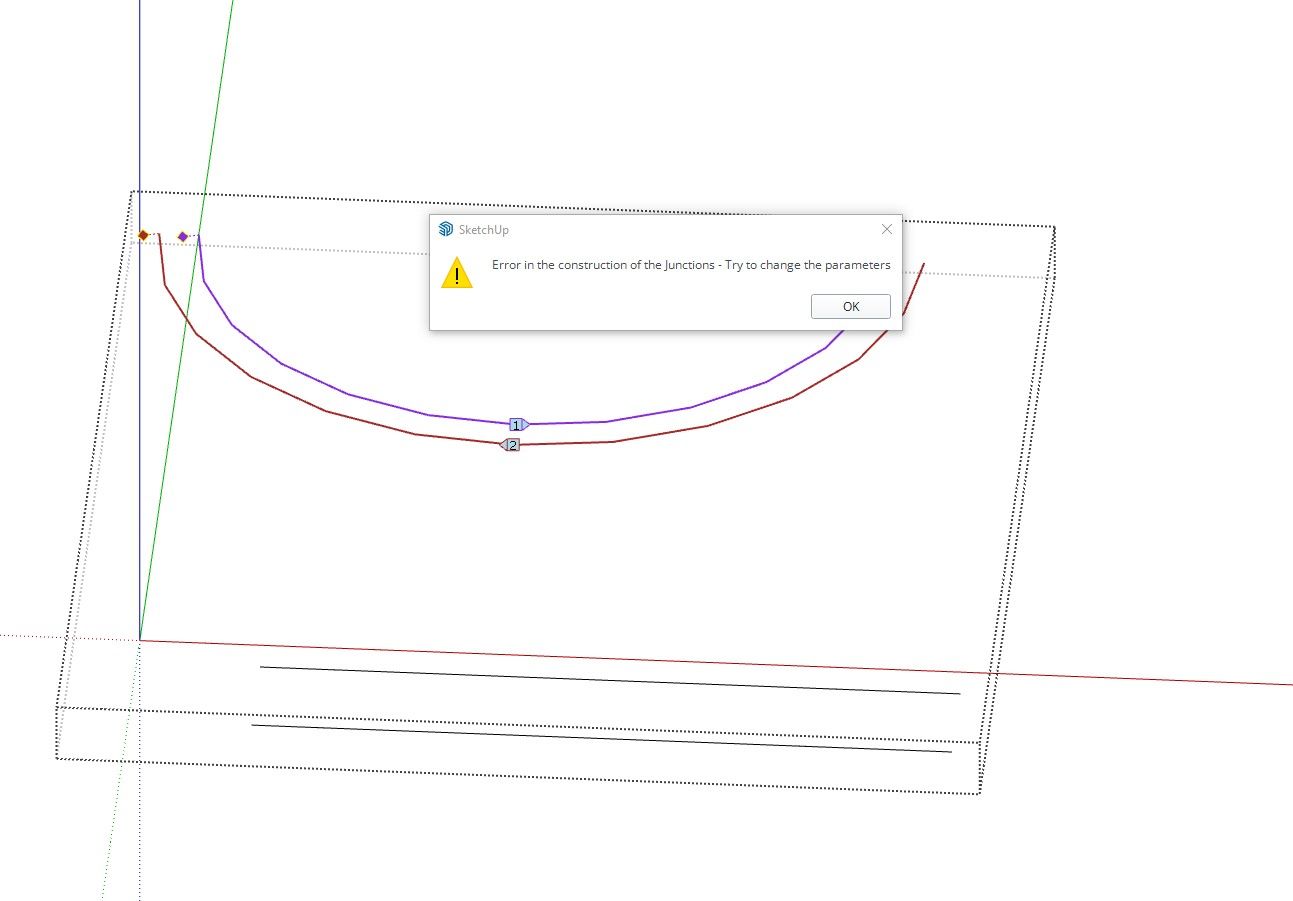Image resolution: width=1293 pixels, height=901 pixels.
Task: Close the SketchUp error dialog with X
Action: point(886,229)
